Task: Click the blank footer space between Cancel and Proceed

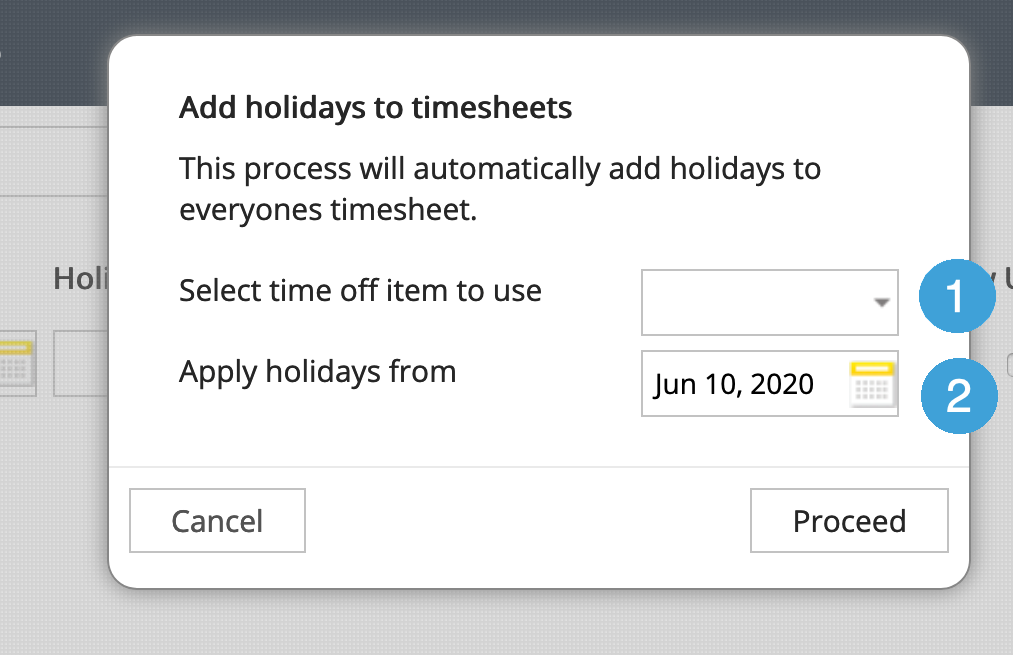Action: pyautogui.click(x=527, y=520)
